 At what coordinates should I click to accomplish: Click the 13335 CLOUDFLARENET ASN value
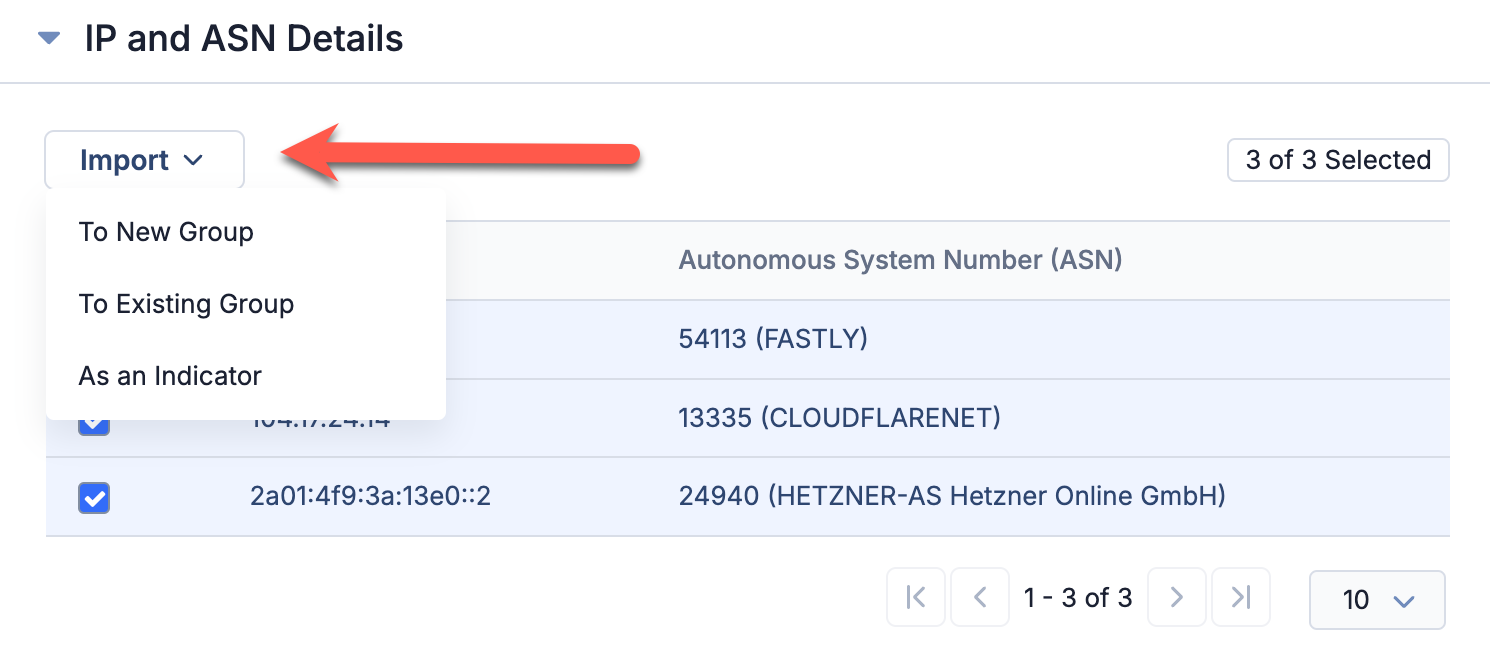[839, 418]
